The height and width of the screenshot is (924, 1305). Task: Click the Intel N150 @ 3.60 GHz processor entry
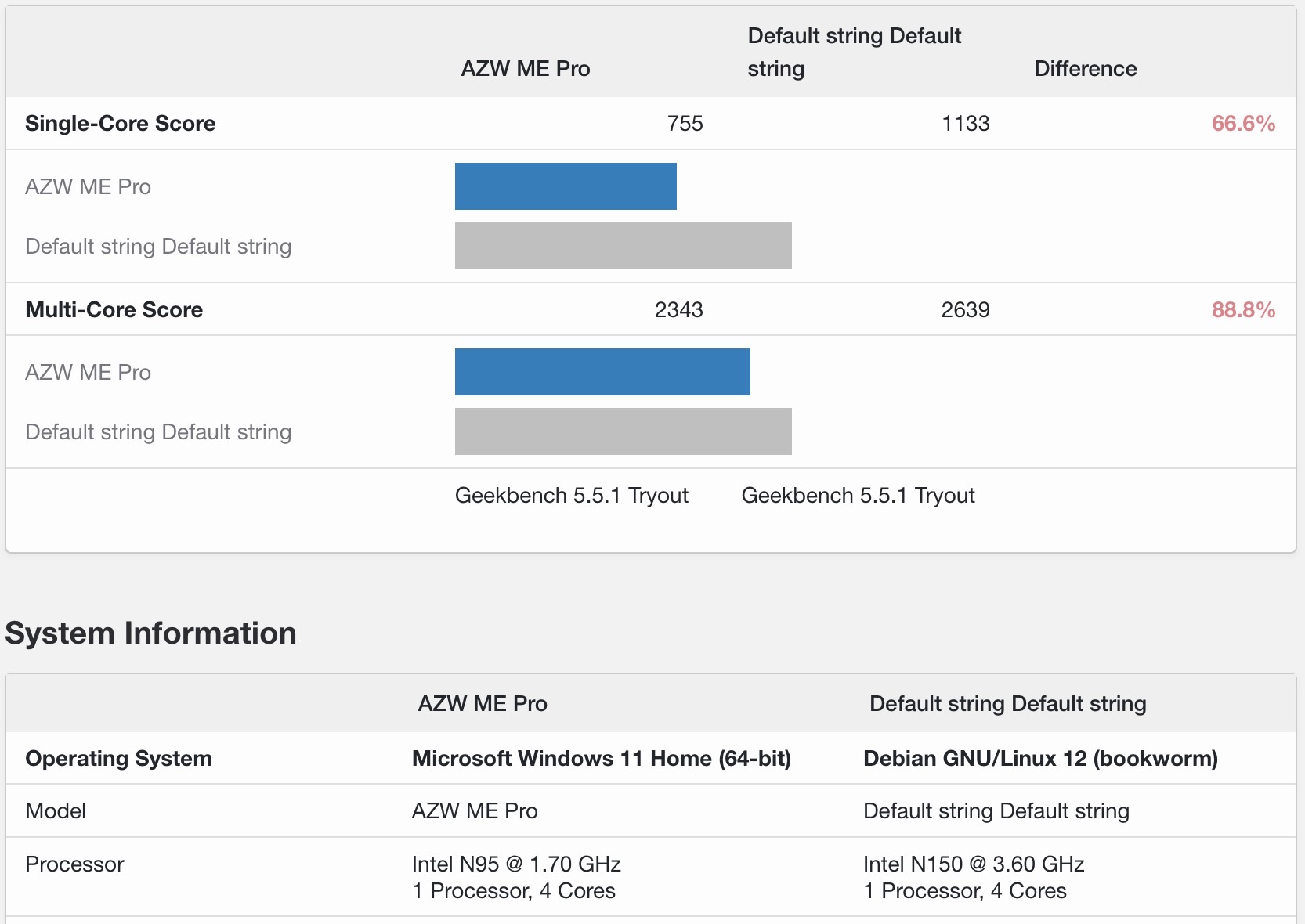[973, 864]
